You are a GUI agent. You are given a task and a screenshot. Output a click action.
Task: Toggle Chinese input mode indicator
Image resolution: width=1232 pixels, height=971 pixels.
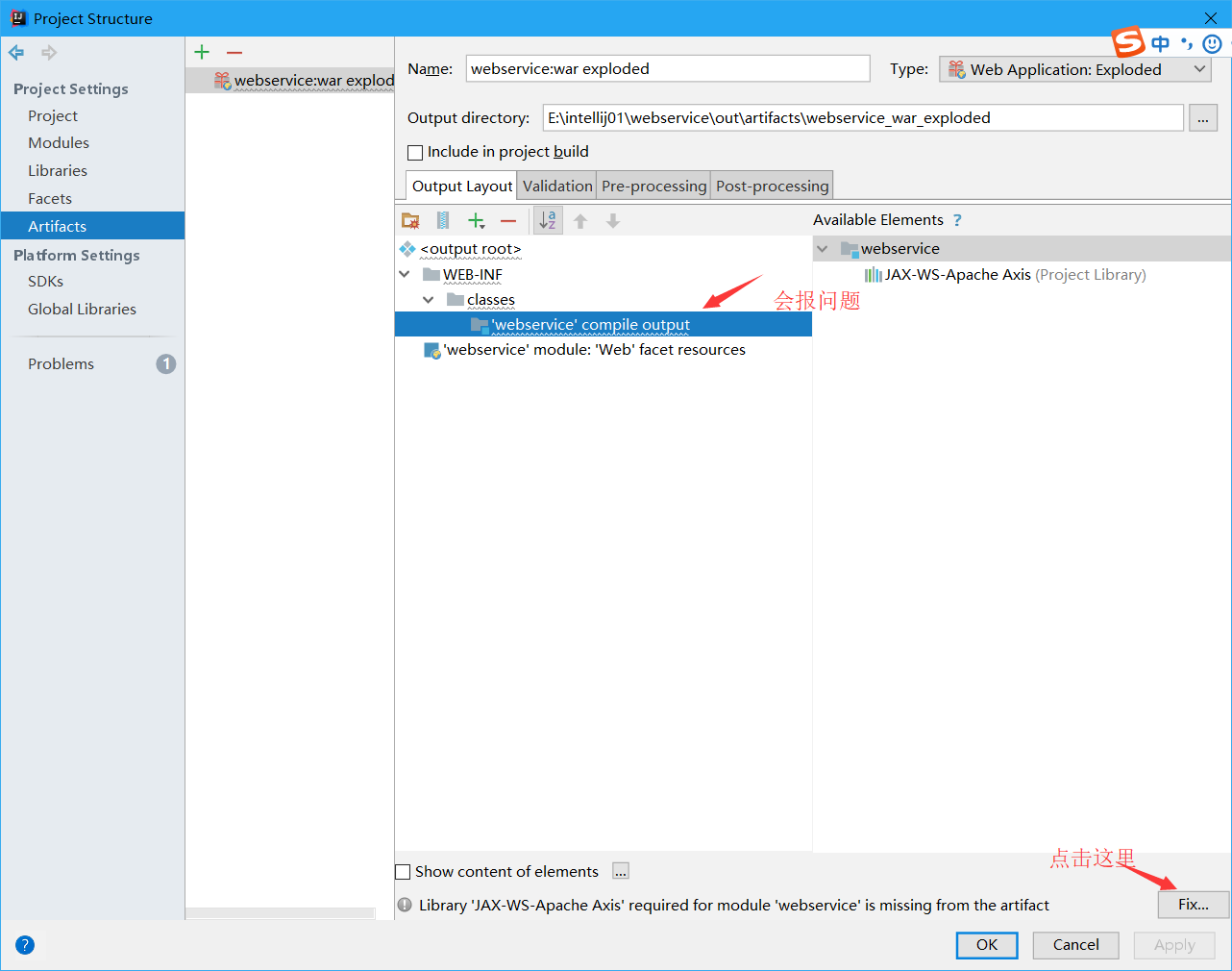tap(1161, 43)
